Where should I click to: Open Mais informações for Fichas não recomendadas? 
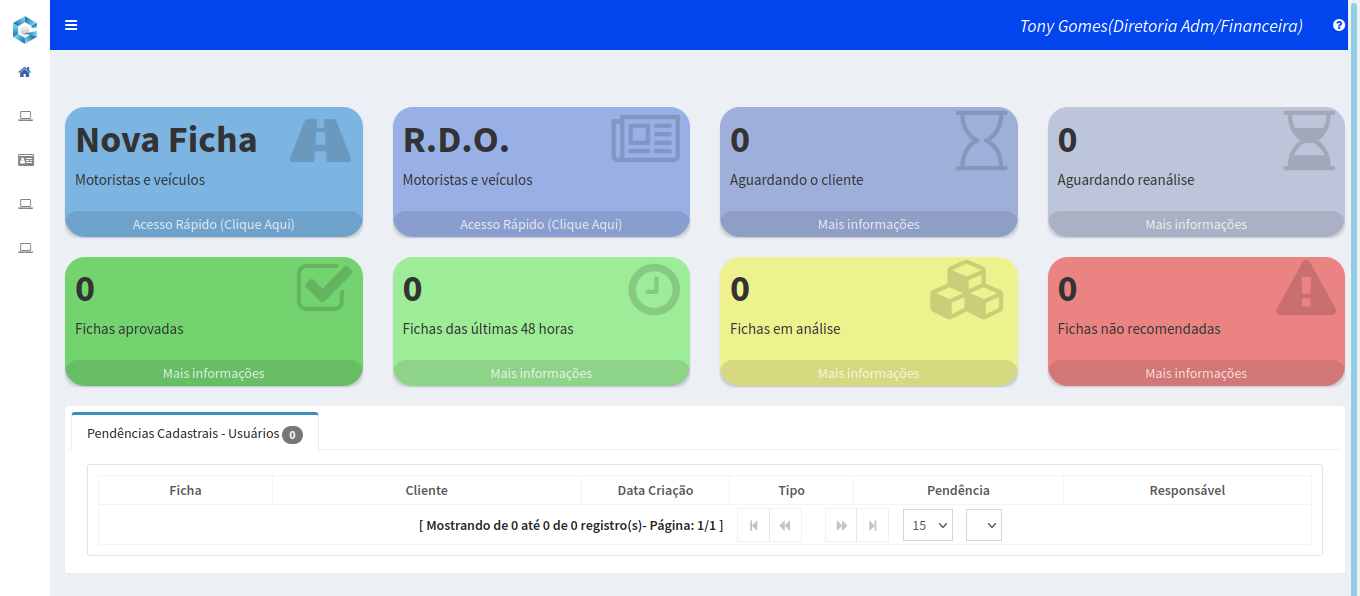[1196, 373]
